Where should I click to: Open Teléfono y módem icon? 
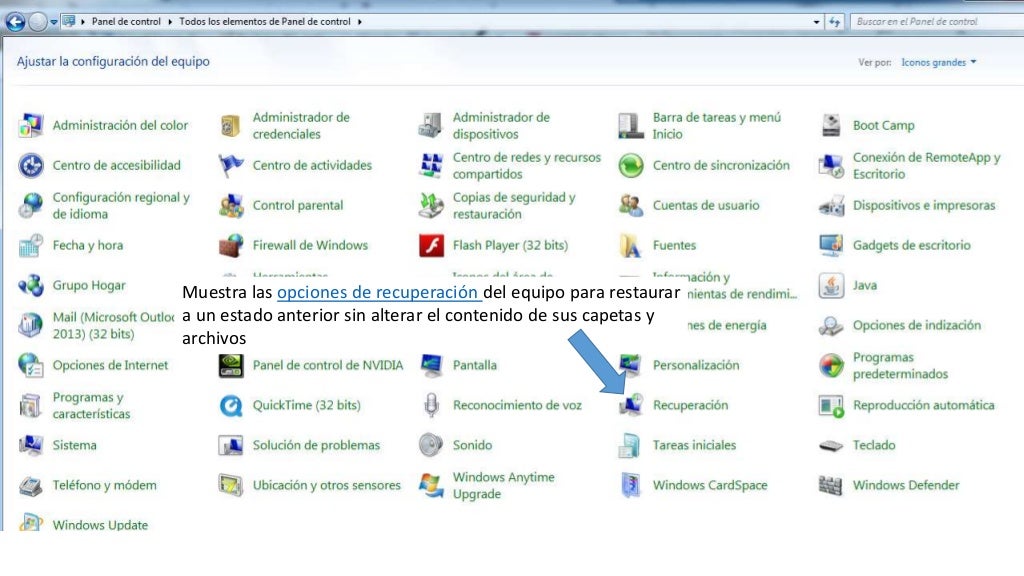[31, 485]
